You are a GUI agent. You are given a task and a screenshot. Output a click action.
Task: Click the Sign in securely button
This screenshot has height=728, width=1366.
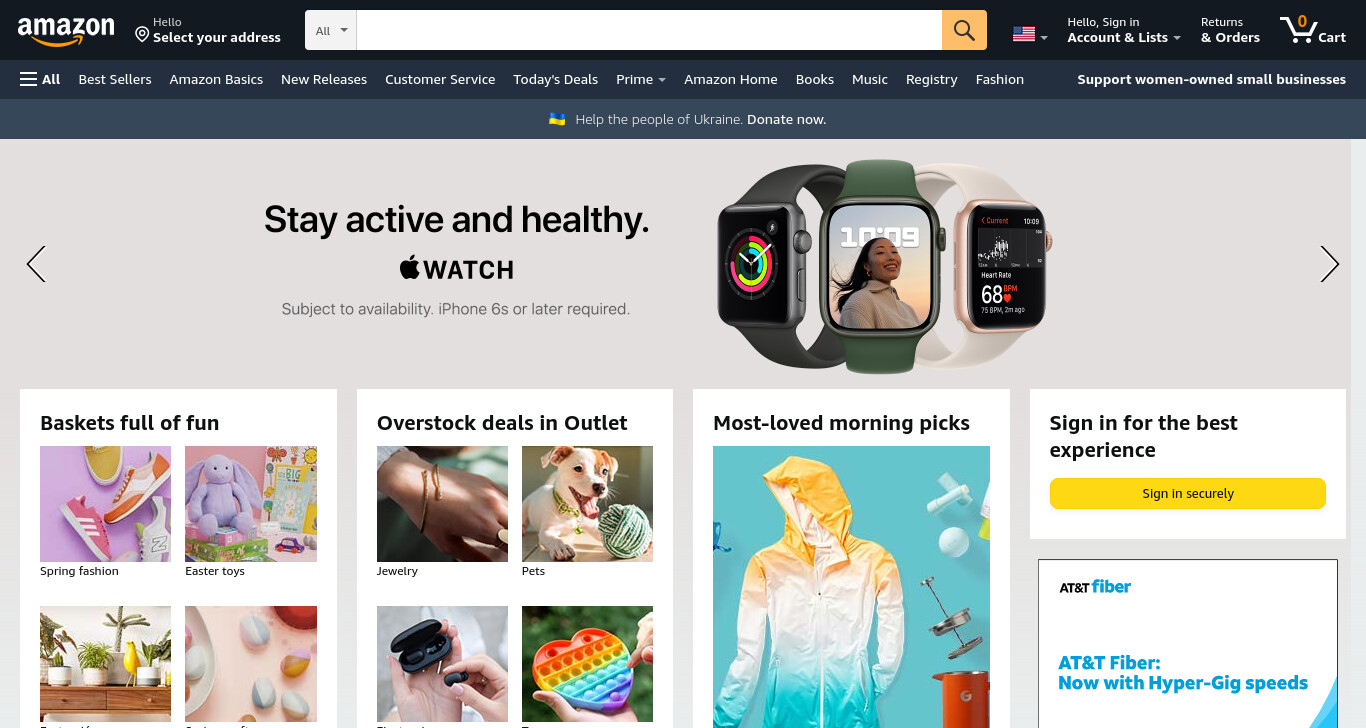coord(1187,493)
